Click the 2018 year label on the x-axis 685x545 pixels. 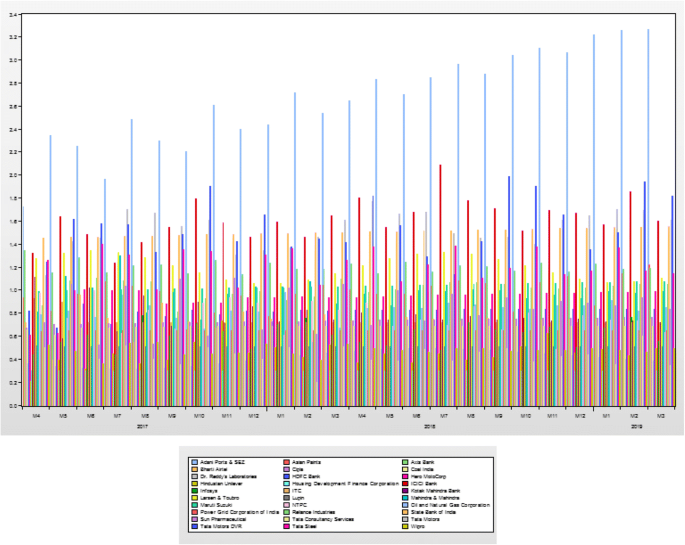[428, 427]
